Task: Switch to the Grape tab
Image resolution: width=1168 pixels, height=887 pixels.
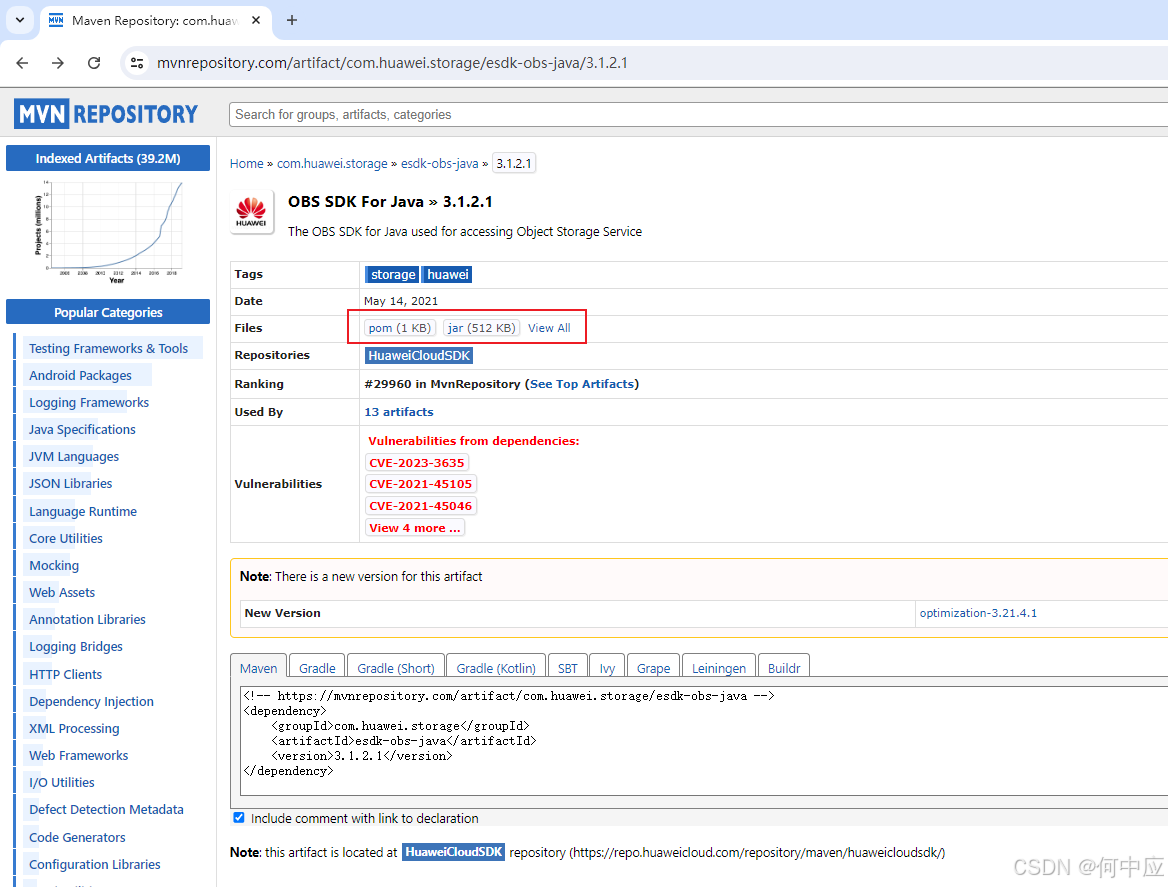Action: click(653, 668)
